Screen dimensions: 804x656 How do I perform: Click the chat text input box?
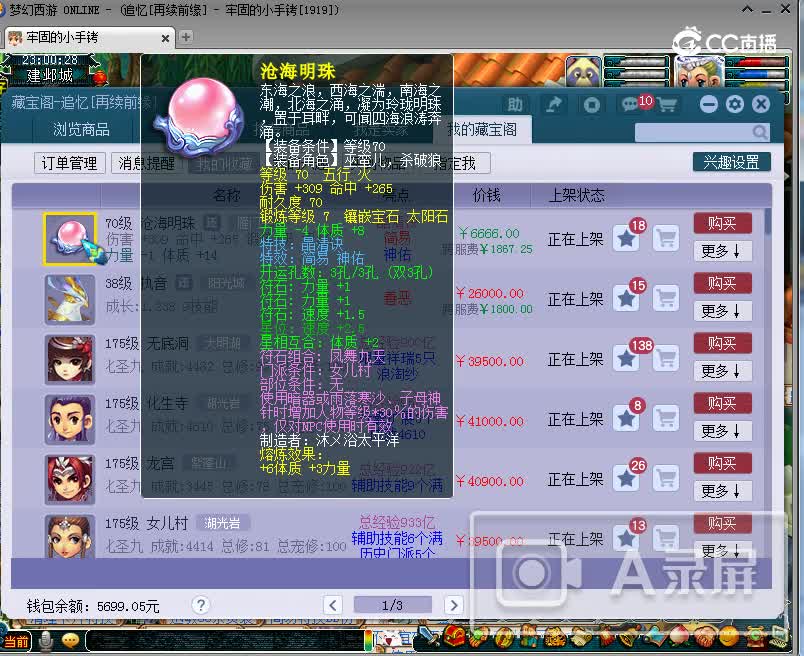click(x=225, y=641)
